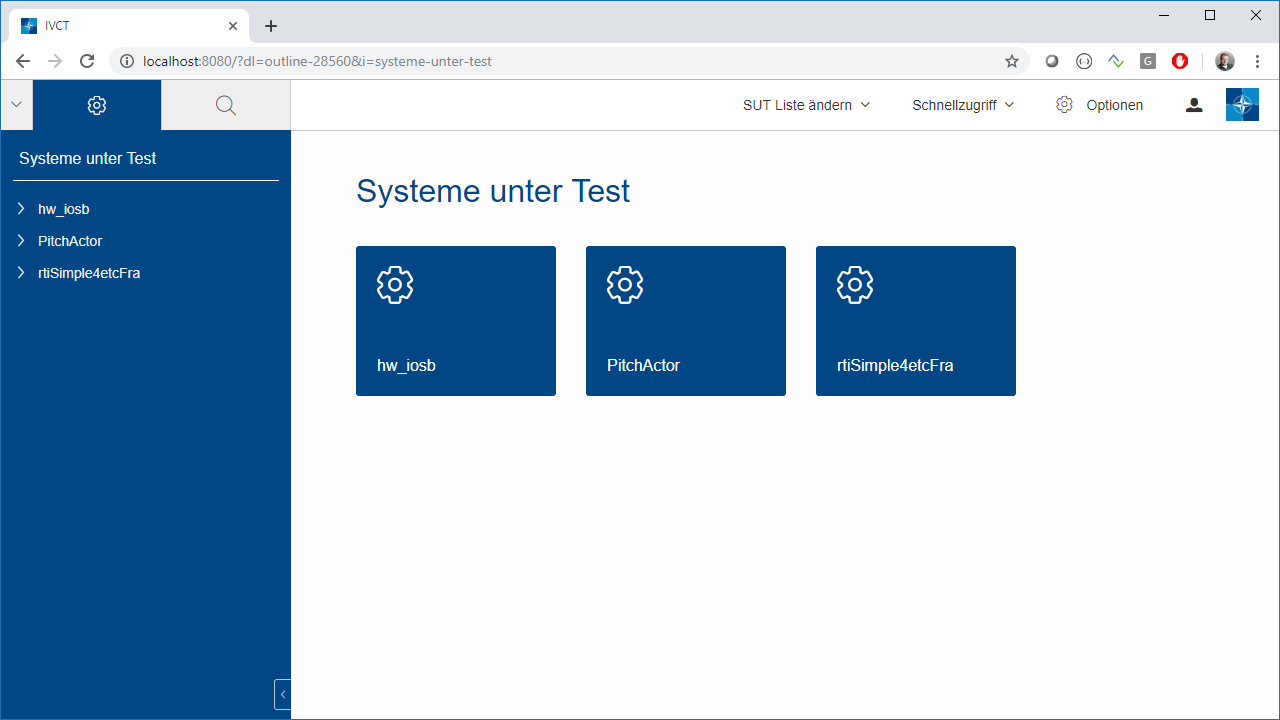Open the gear settings tab in sidebar
This screenshot has width=1280, height=720.
[97, 105]
